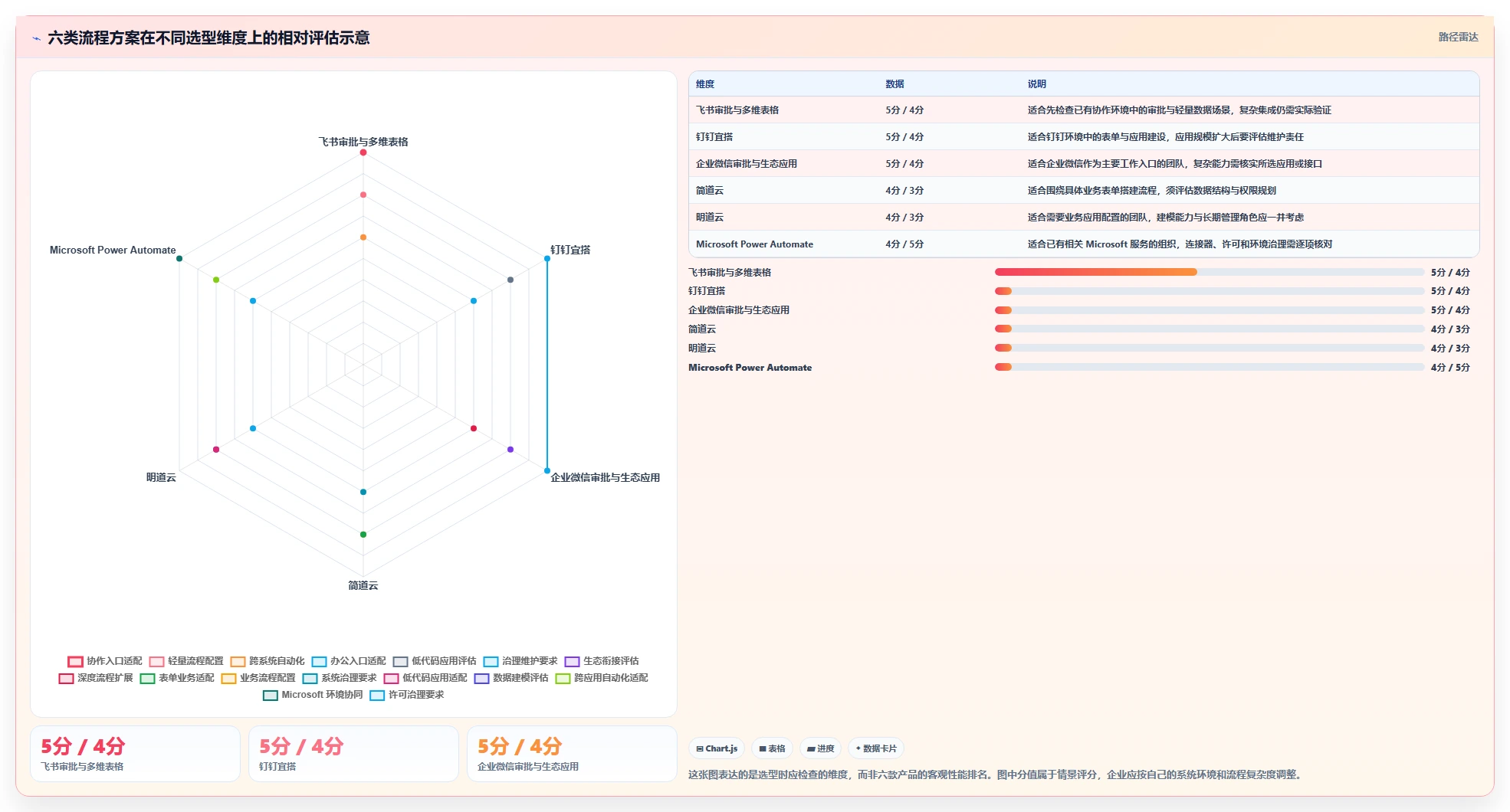Click the 钉钉宜搭 progress bar

tap(1210, 291)
